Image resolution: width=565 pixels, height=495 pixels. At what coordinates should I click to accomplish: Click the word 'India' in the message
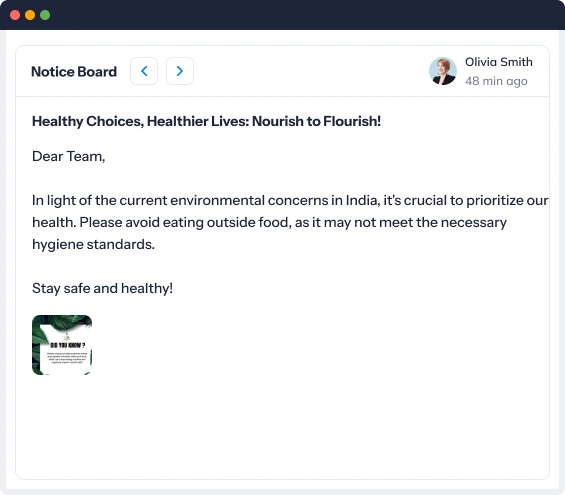(361, 200)
